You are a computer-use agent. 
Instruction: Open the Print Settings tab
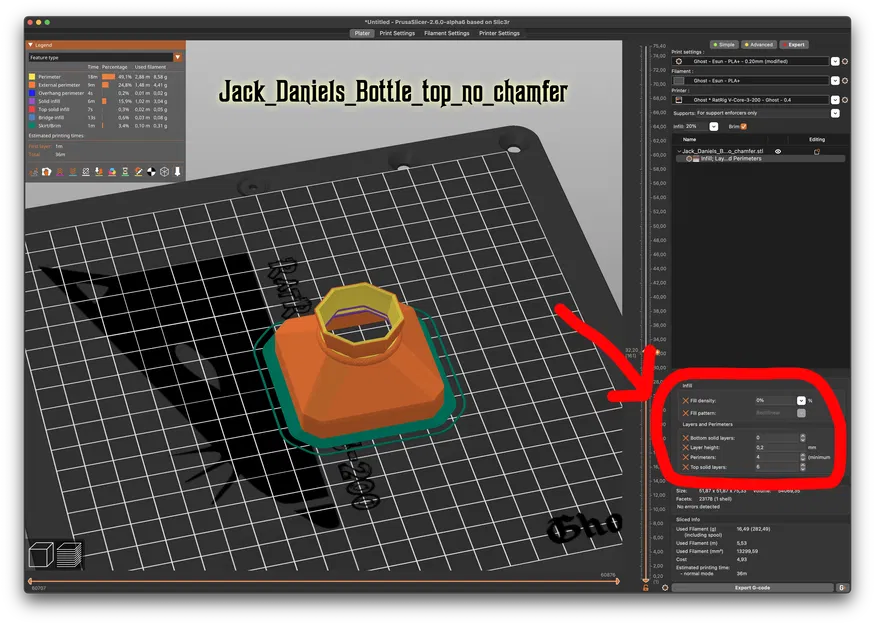[397, 33]
